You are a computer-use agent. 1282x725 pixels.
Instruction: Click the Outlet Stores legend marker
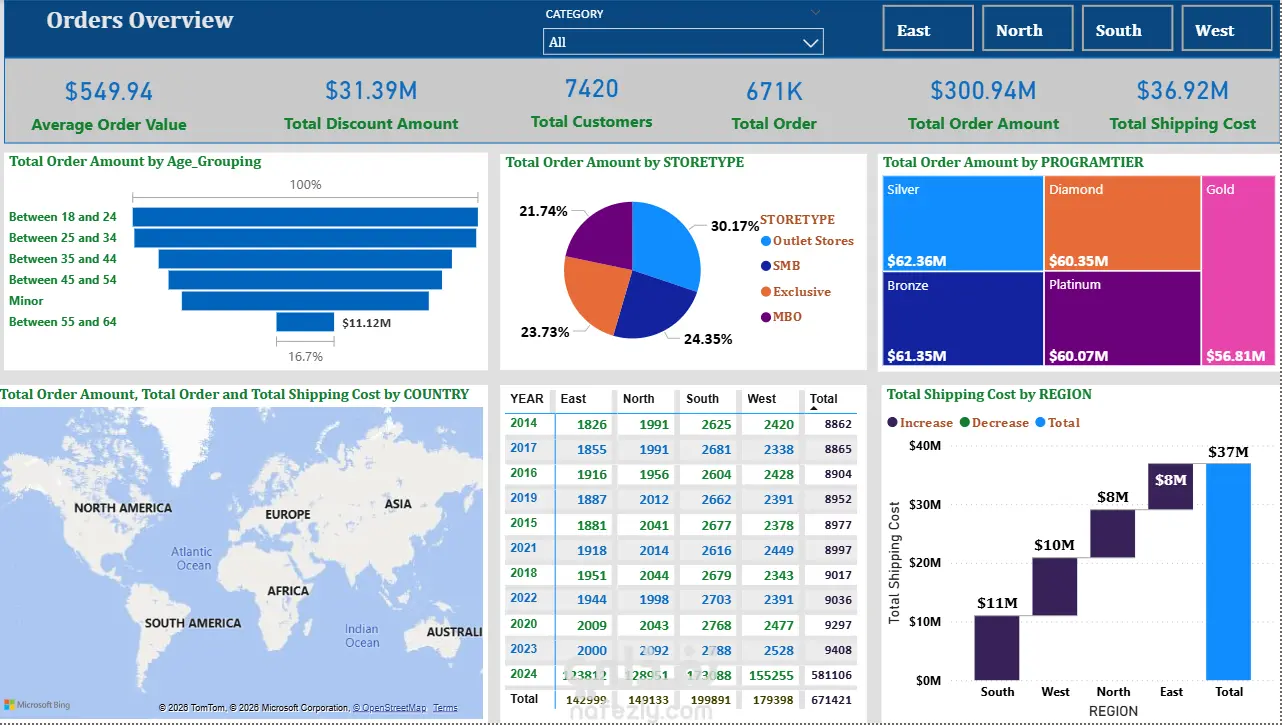pos(766,241)
